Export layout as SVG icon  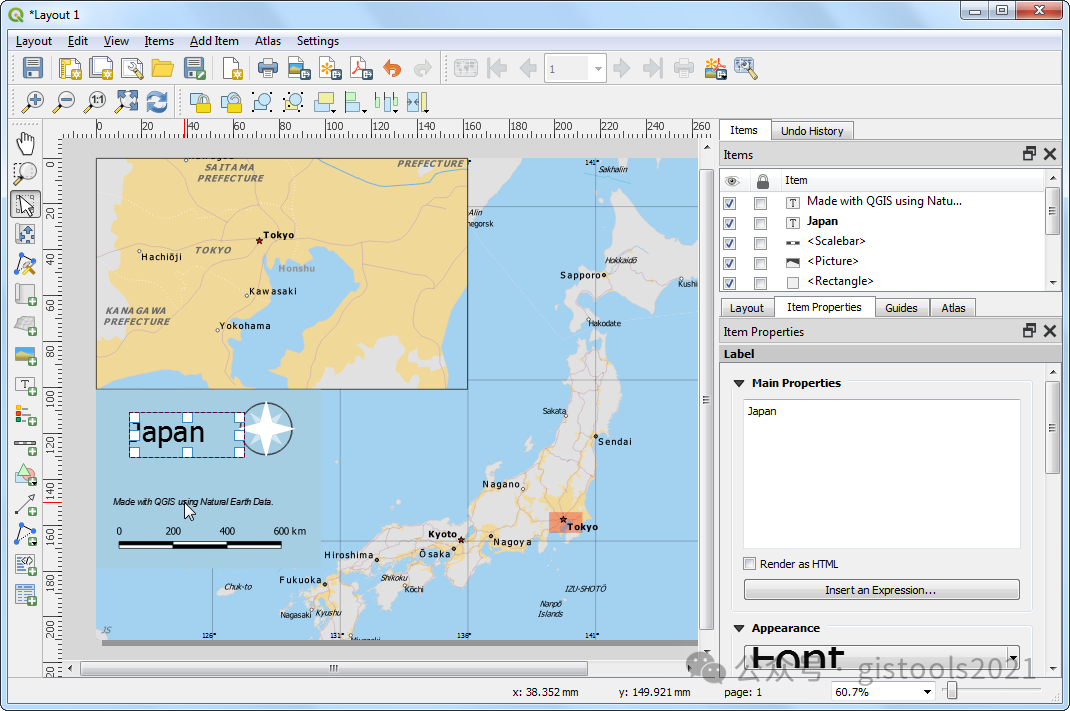[x=330, y=68]
